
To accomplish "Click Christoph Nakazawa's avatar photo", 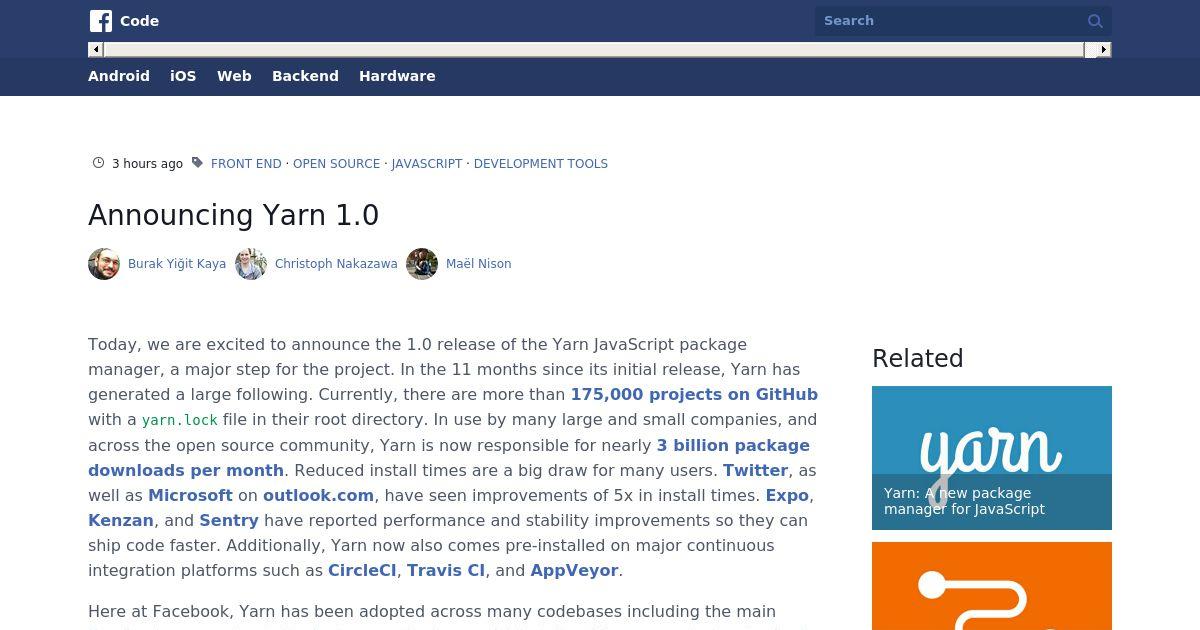I will coord(251,264).
